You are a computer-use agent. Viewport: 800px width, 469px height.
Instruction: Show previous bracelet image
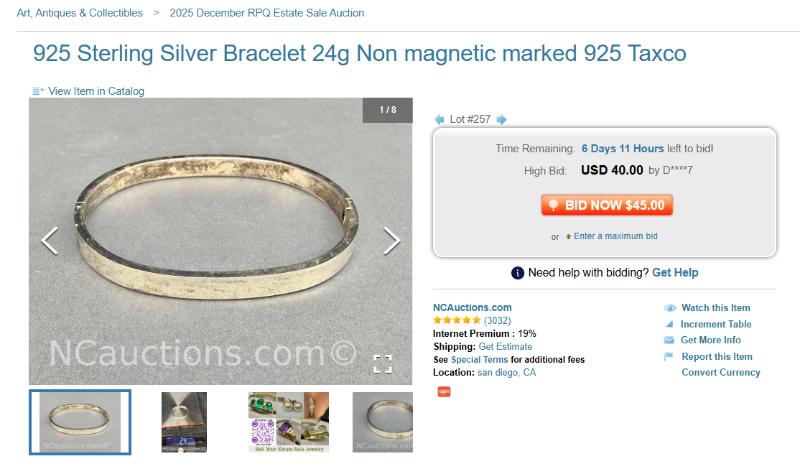tap(49, 240)
